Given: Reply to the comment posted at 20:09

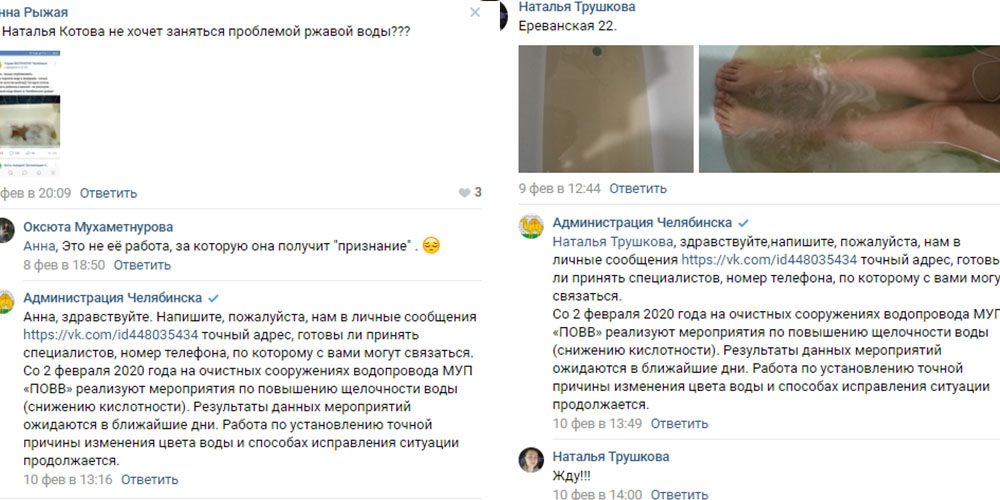Looking at the screenshot, I should (108, 193).
